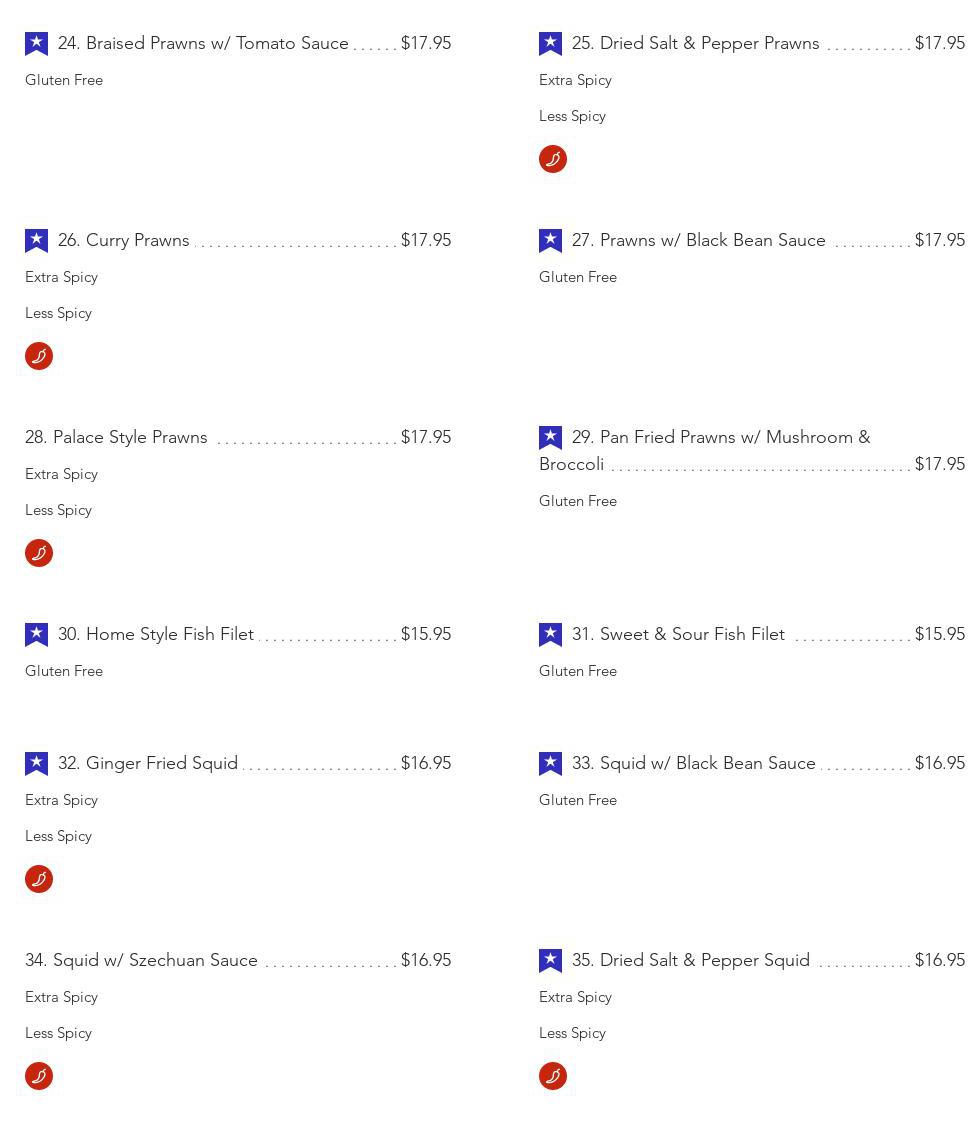
Task: Click the chili icon below Ginger Fried Squid
Action: click(39, 879)
